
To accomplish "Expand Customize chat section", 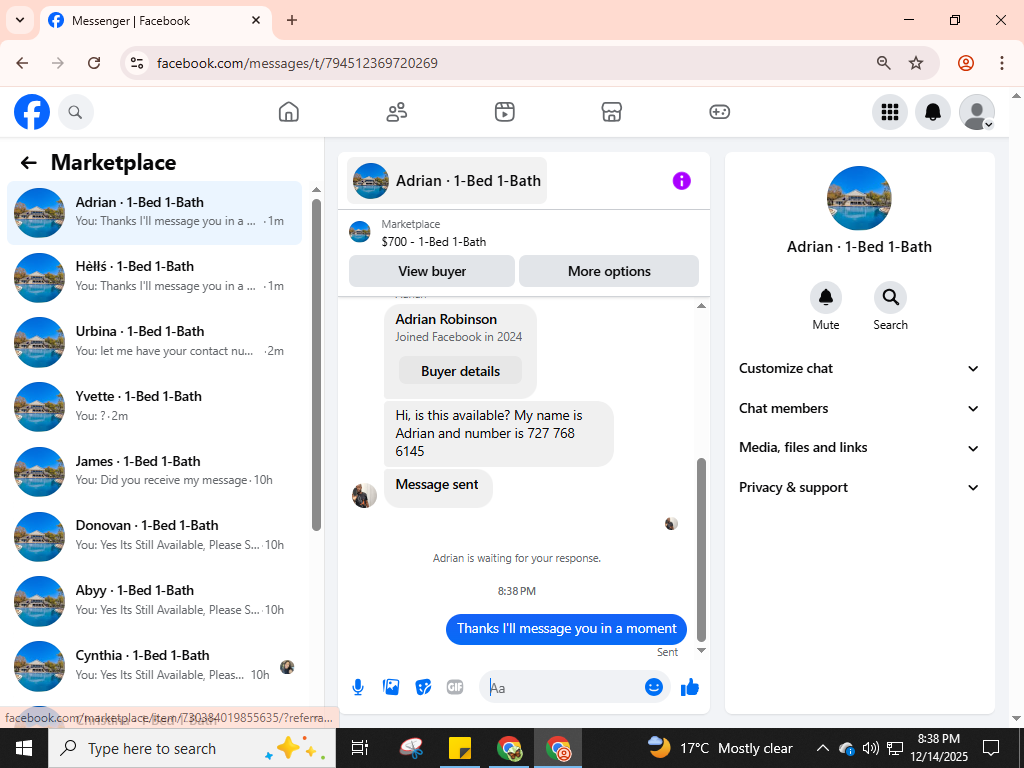I will click(x=859, y=368).
